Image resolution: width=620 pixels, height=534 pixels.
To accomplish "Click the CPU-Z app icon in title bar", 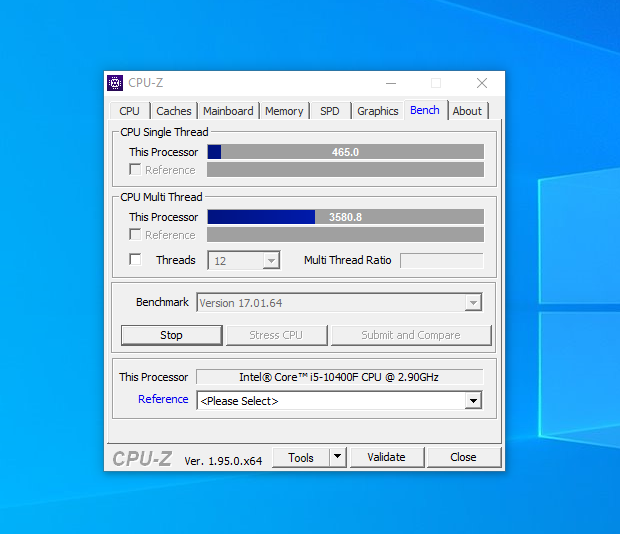I will 115,83.
